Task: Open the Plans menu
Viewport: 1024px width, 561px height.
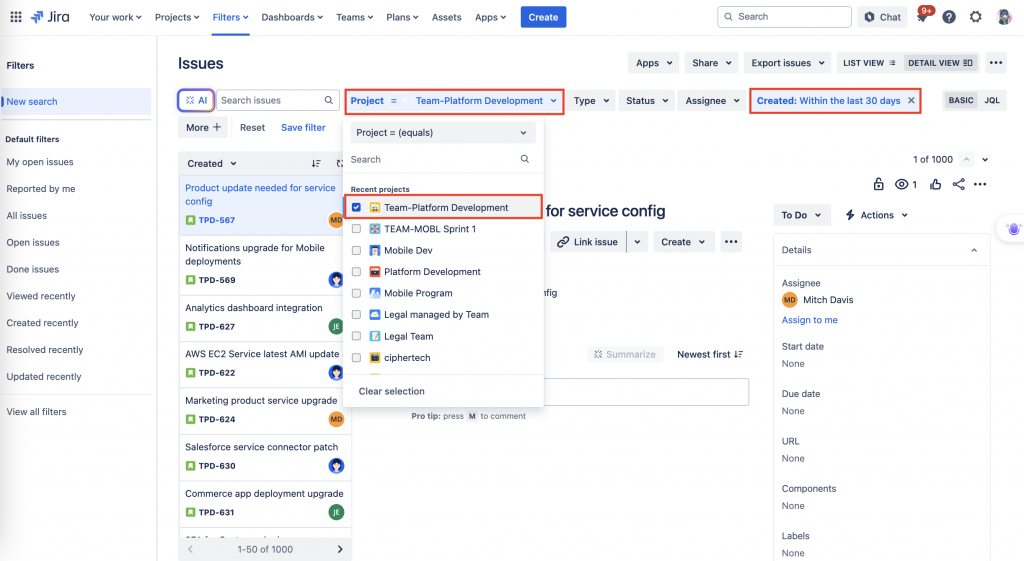Action: click(402, 17)
